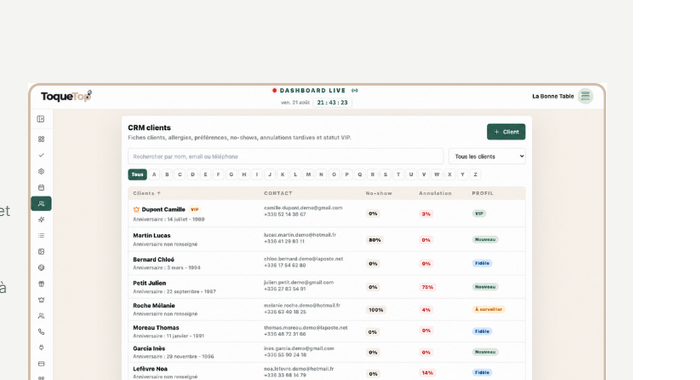This screenshot has width=700, height=380.
Task: Open the dashboard grid icon in sidebar
Action: [41, 139]
